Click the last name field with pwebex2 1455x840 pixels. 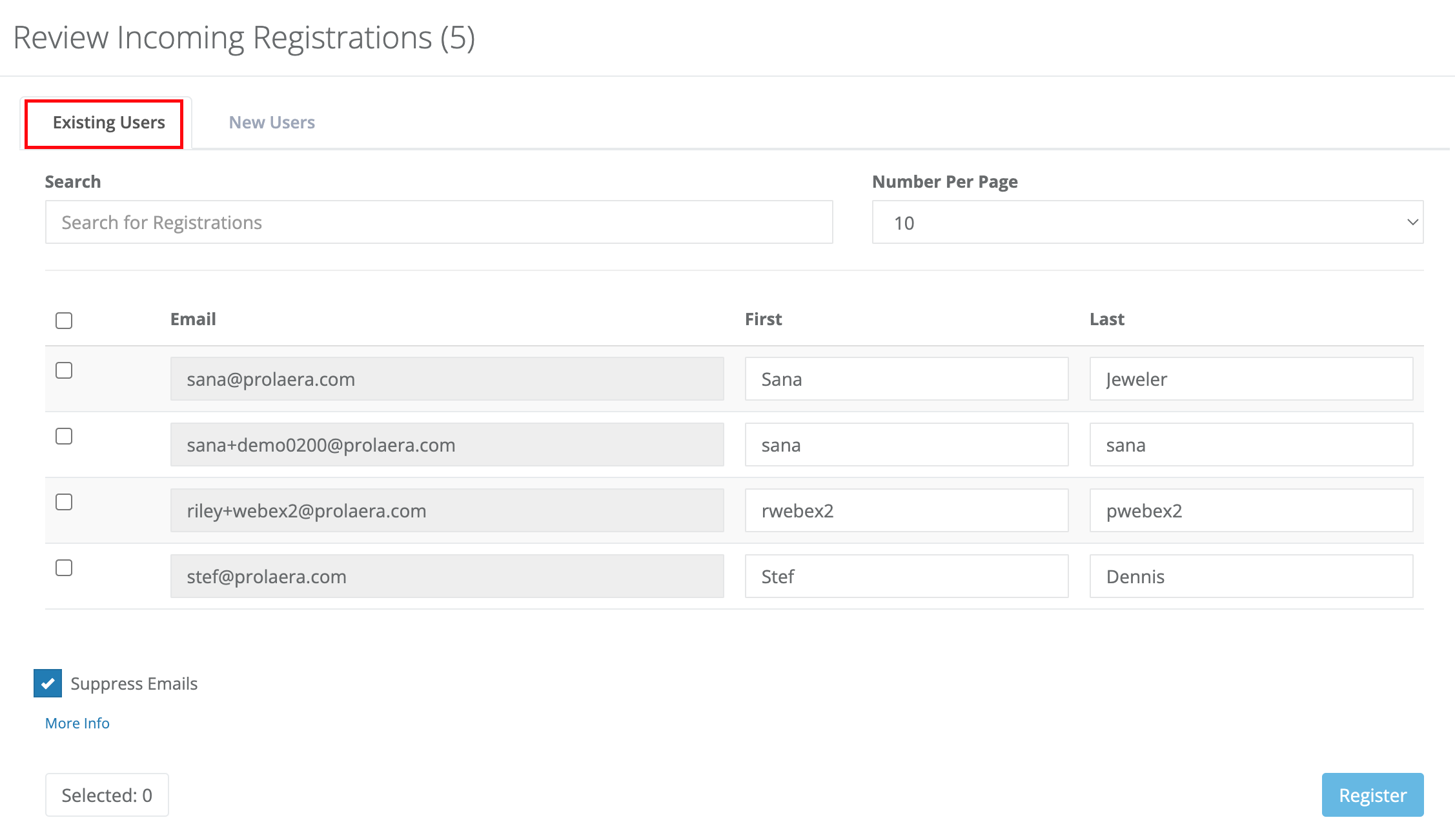click(1251, 510)
